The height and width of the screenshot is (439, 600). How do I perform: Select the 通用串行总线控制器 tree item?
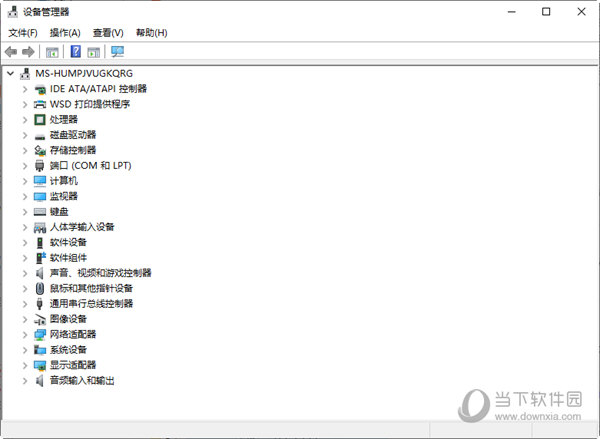(x=91, y=303)
